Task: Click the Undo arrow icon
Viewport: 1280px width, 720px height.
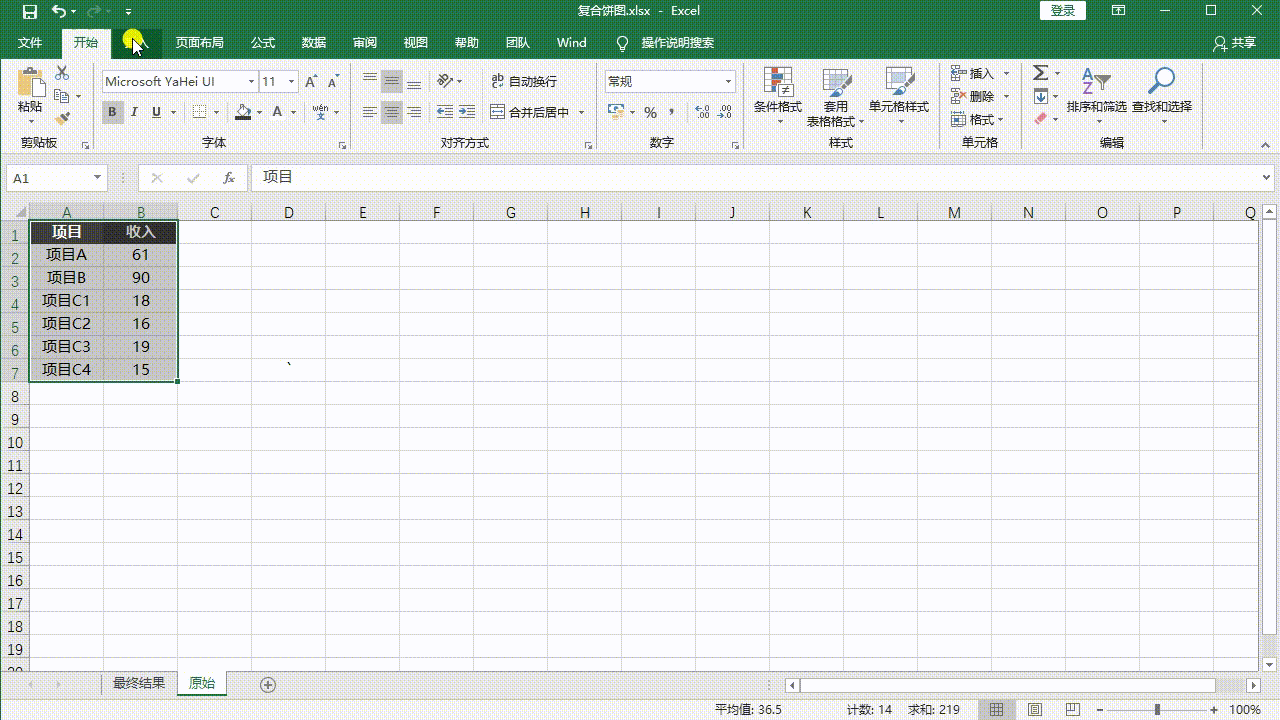Action: coord(59,11)
